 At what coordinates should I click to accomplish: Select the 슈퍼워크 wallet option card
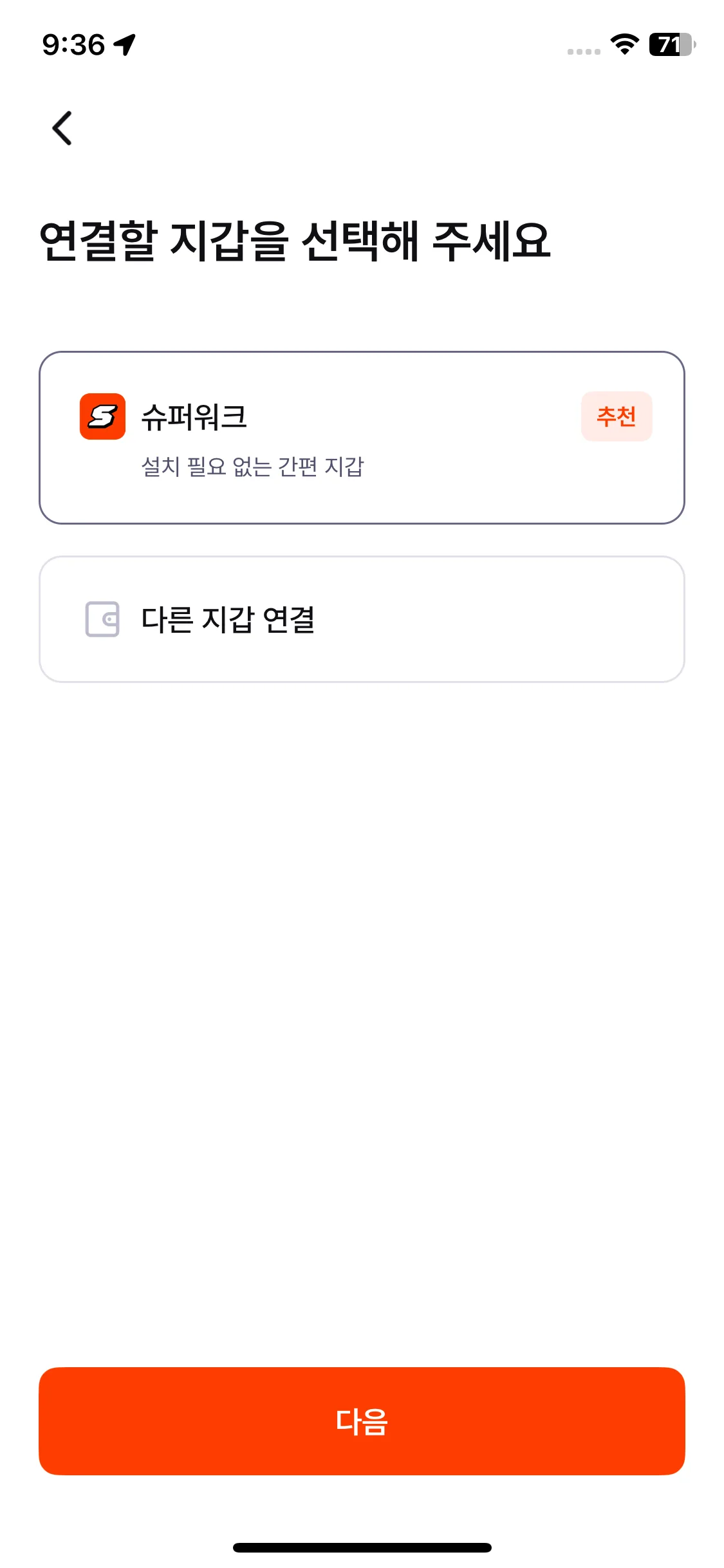tap(362, 438)
